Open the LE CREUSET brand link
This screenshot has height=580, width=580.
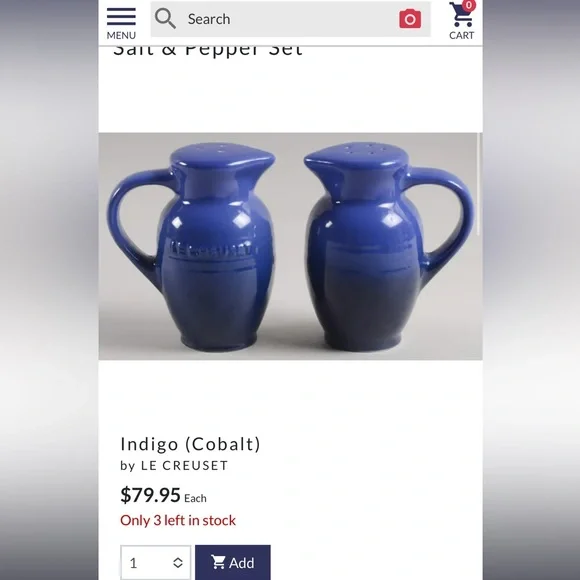click(x=185, y=466)
